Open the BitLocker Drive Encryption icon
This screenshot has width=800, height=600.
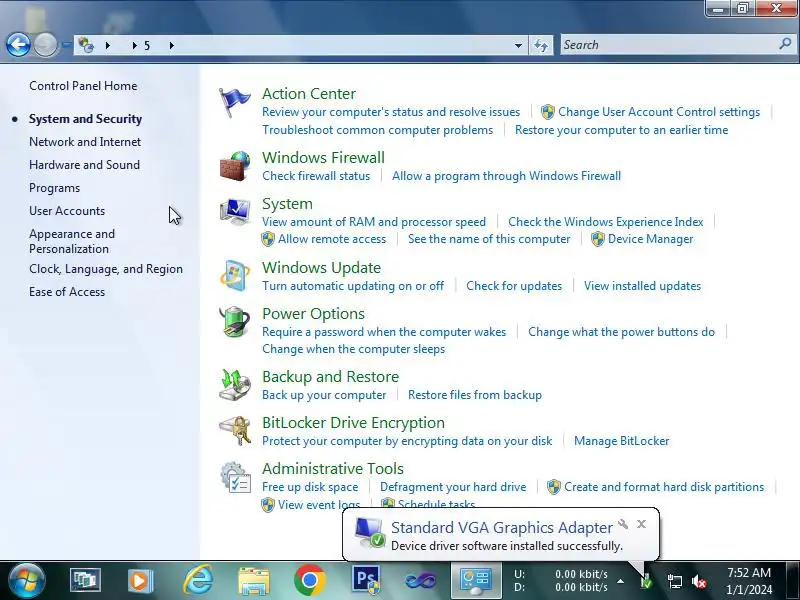[235, 431]
